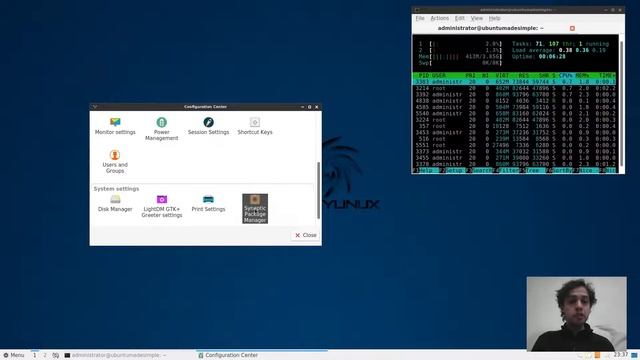Click the terminal window vertical scrollbar

pyautogui.click(x=622, y=103)
